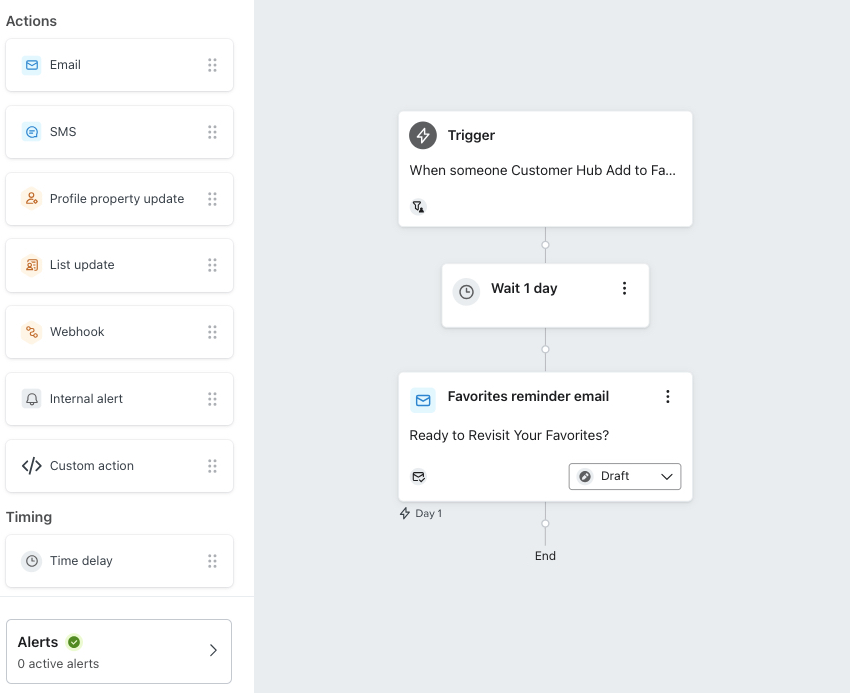The width and height of the screenshot is (850, 693).
Task: Open the Wait 1 day options menu
Action: click(624, 289)
